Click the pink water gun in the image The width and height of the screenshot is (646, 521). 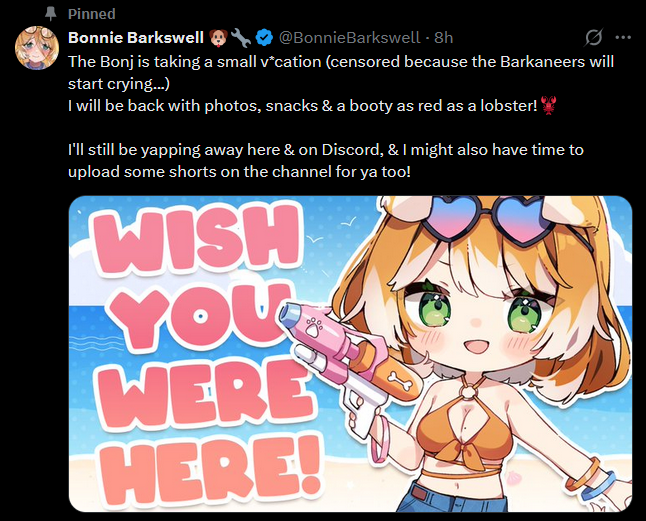[350, 360]
